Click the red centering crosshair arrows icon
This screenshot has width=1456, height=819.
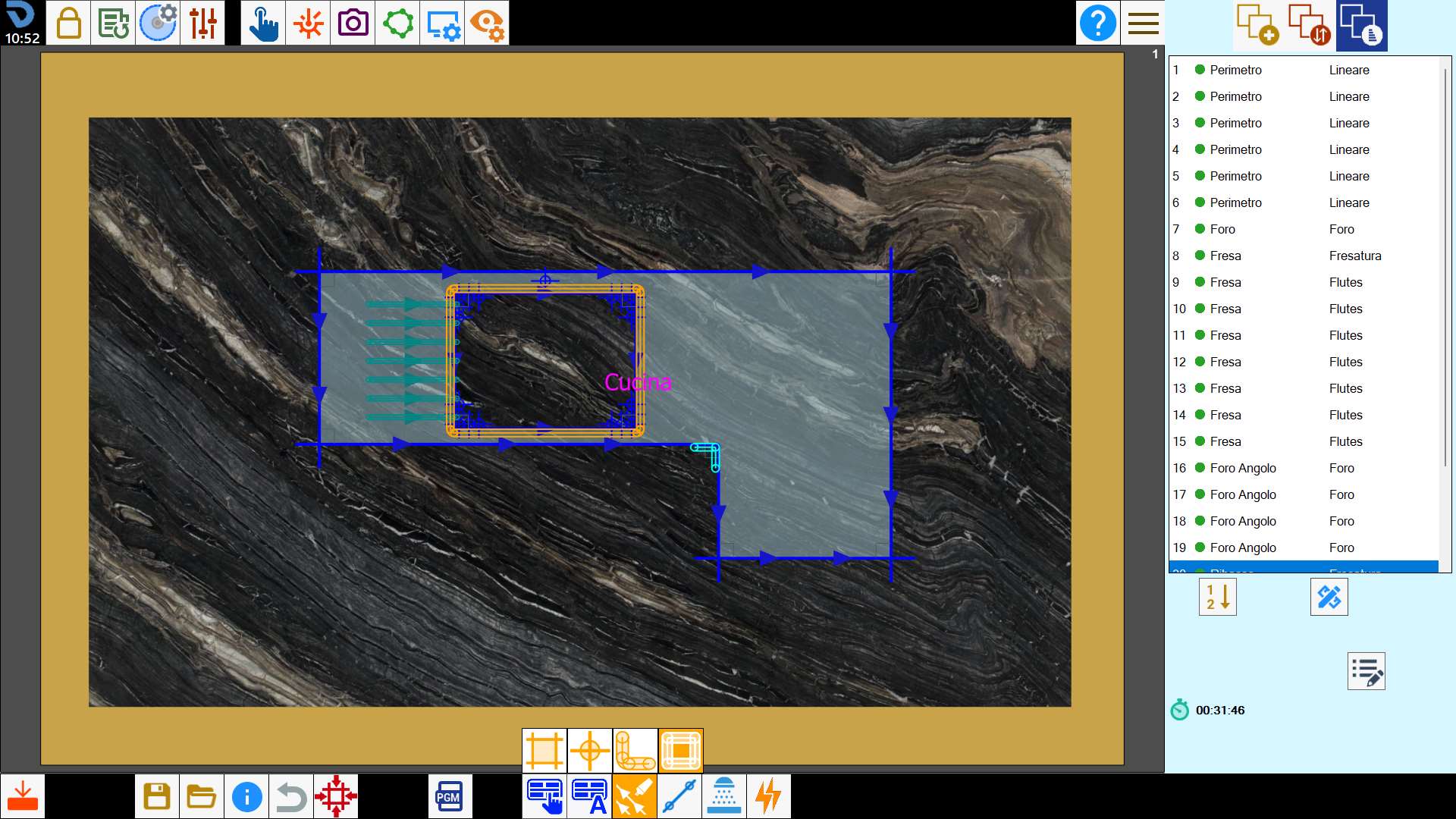coord(336,796)
